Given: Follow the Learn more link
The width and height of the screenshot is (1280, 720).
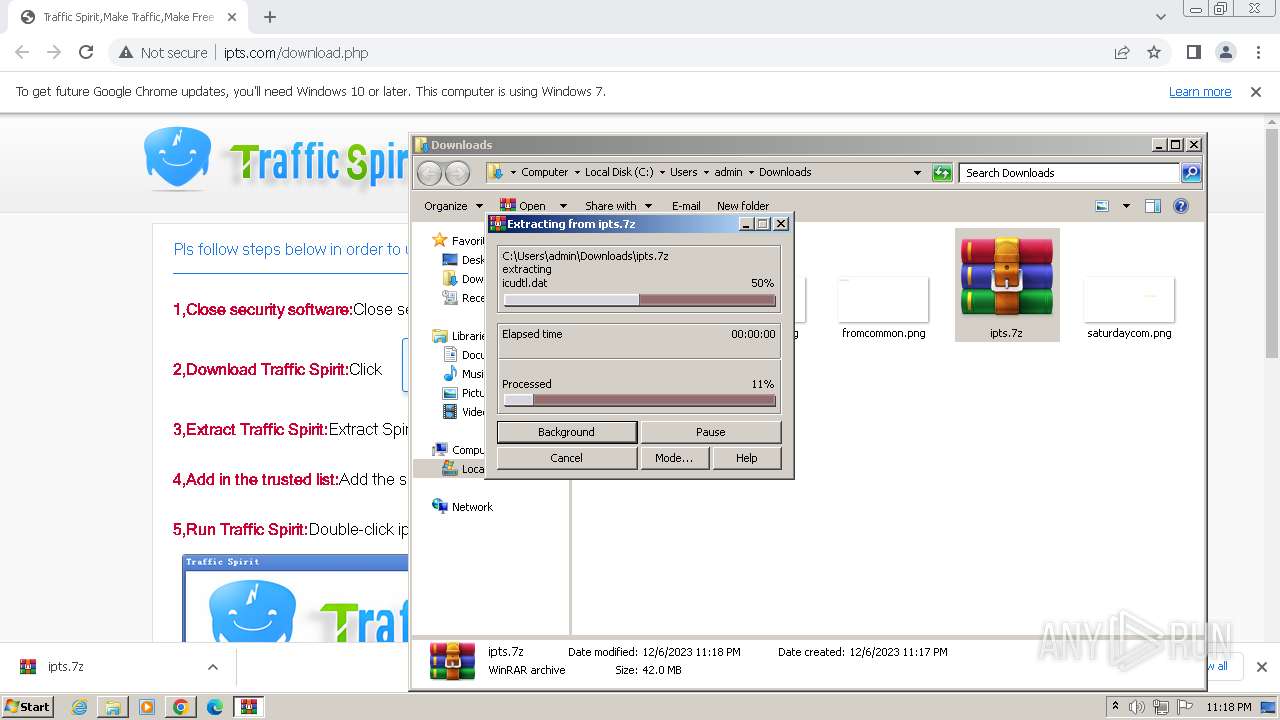Looking at the screenshot, I should (x=1200, y=92).
